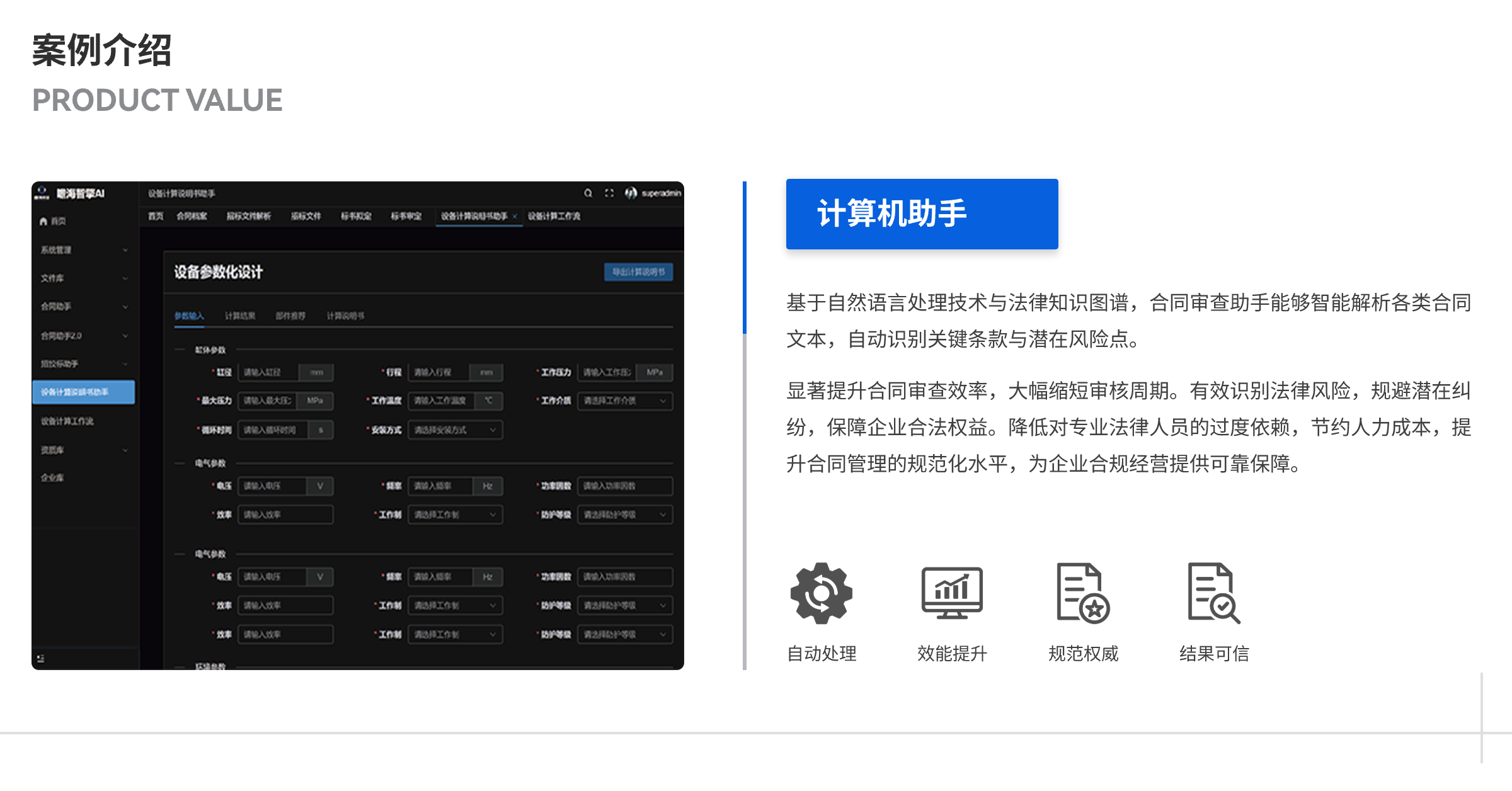Click the home icon in sidebar
Viewport: 1512px width, 791px height.
43,221
